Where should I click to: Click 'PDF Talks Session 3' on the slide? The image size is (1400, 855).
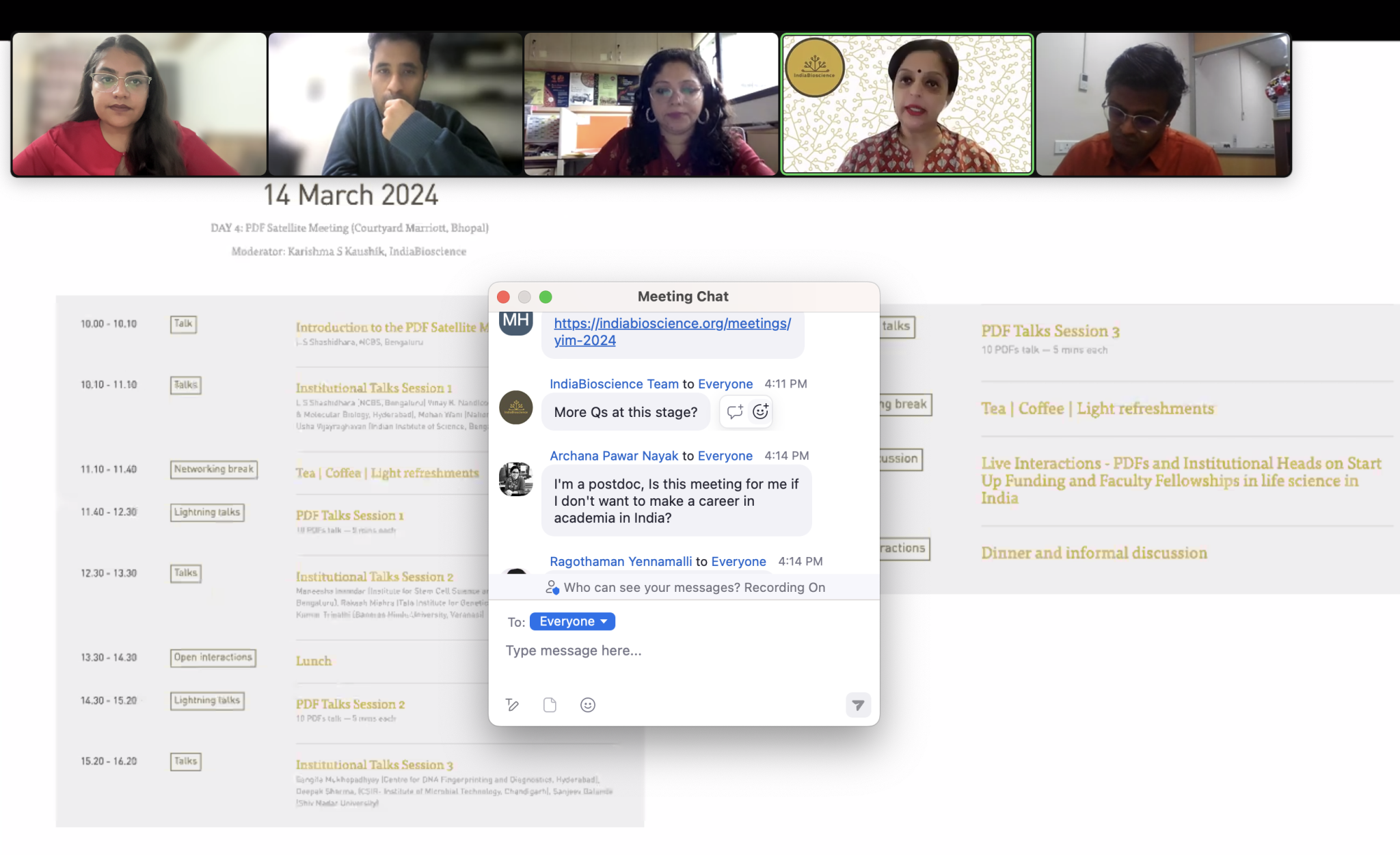(x=1050, y=331)
